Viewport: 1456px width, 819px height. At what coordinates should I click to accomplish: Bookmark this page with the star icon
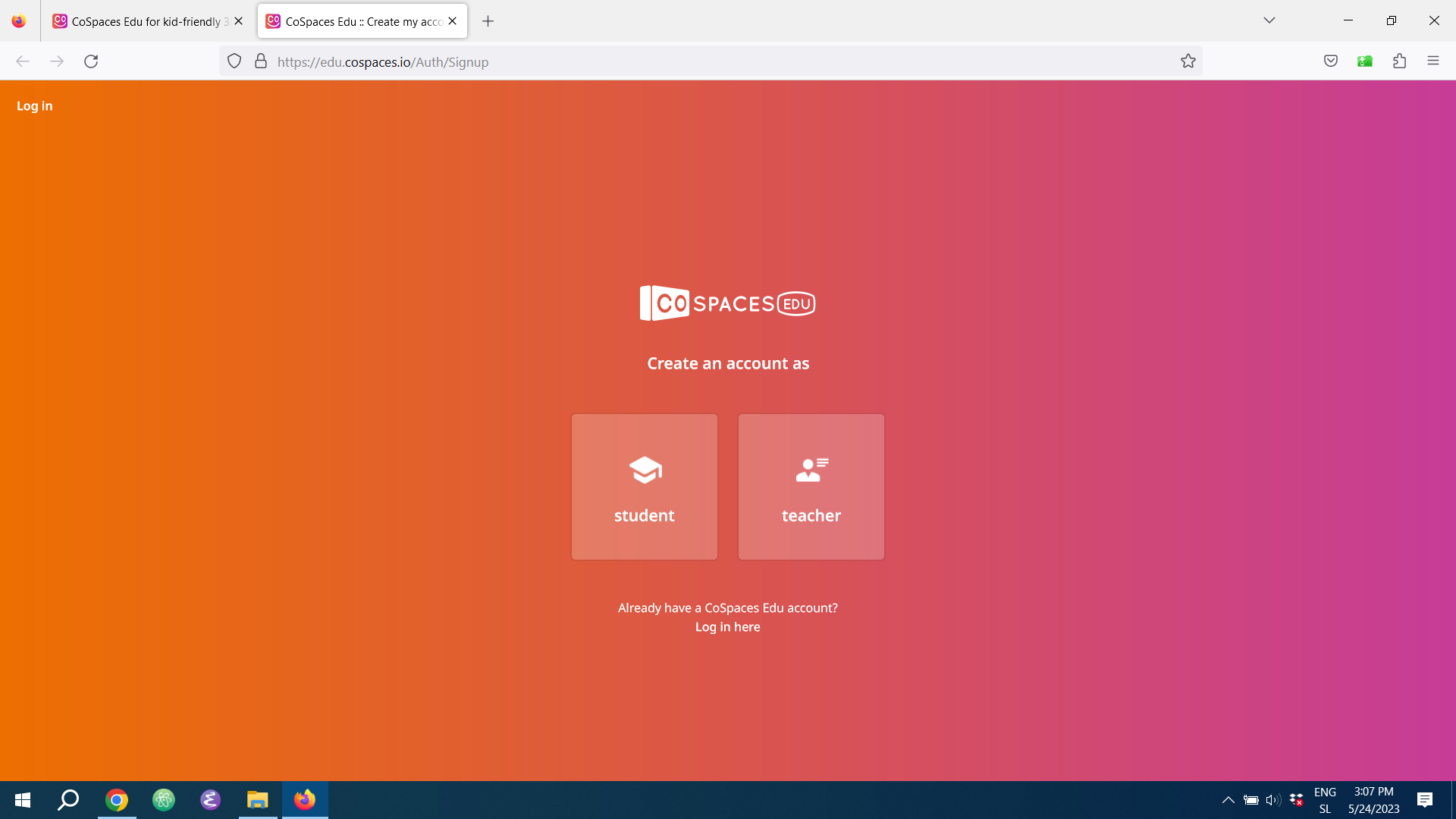[1188, 61]
